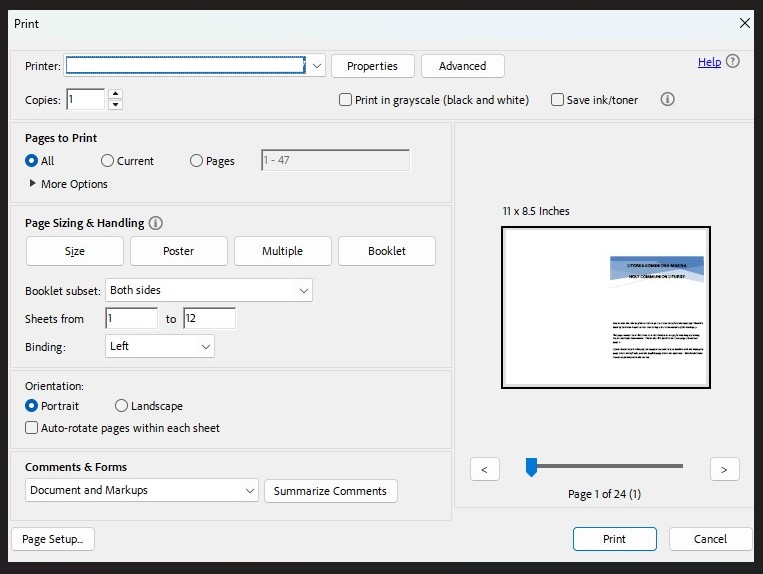Click the "Page 1 of 24 (1)" text
The width and height of the screenshot is (763, 574).
tap(604, 494)
